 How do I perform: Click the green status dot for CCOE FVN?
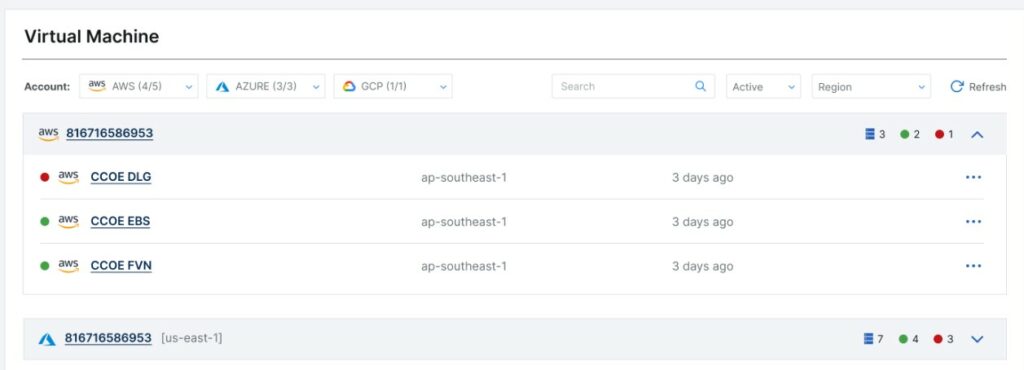45,266
